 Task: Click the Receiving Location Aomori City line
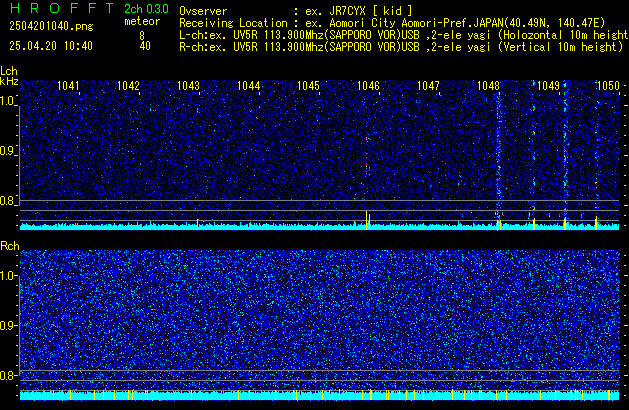point(392,23)
